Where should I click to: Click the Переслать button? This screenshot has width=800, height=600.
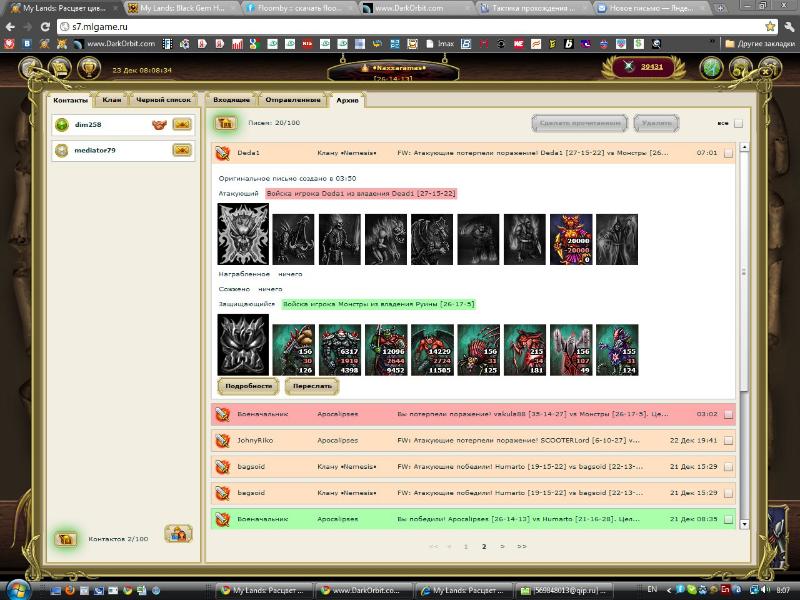pyautogui.click(x=312, y=386)
